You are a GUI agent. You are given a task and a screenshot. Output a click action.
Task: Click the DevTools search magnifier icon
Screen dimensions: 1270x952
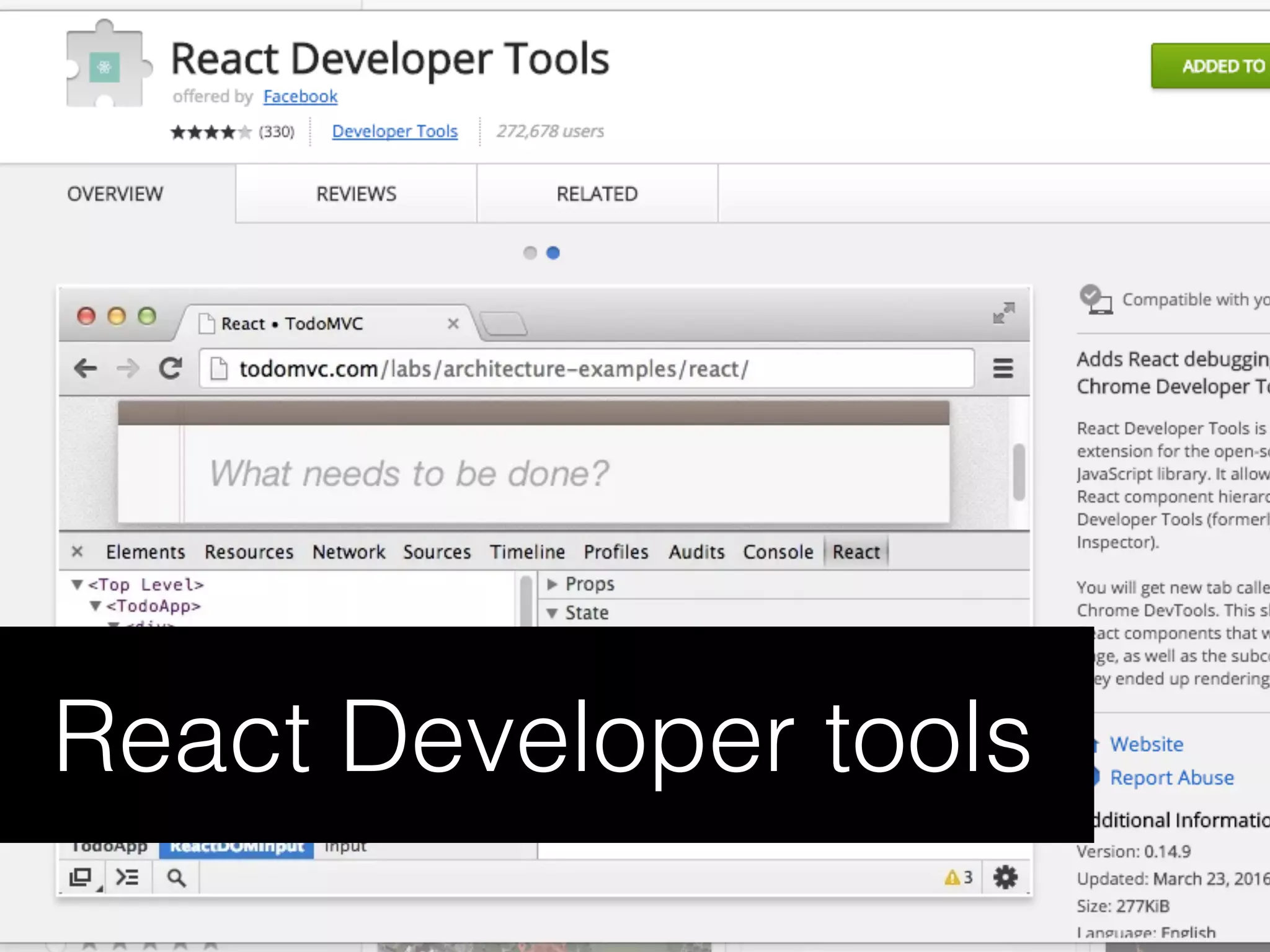pos(176,878)
